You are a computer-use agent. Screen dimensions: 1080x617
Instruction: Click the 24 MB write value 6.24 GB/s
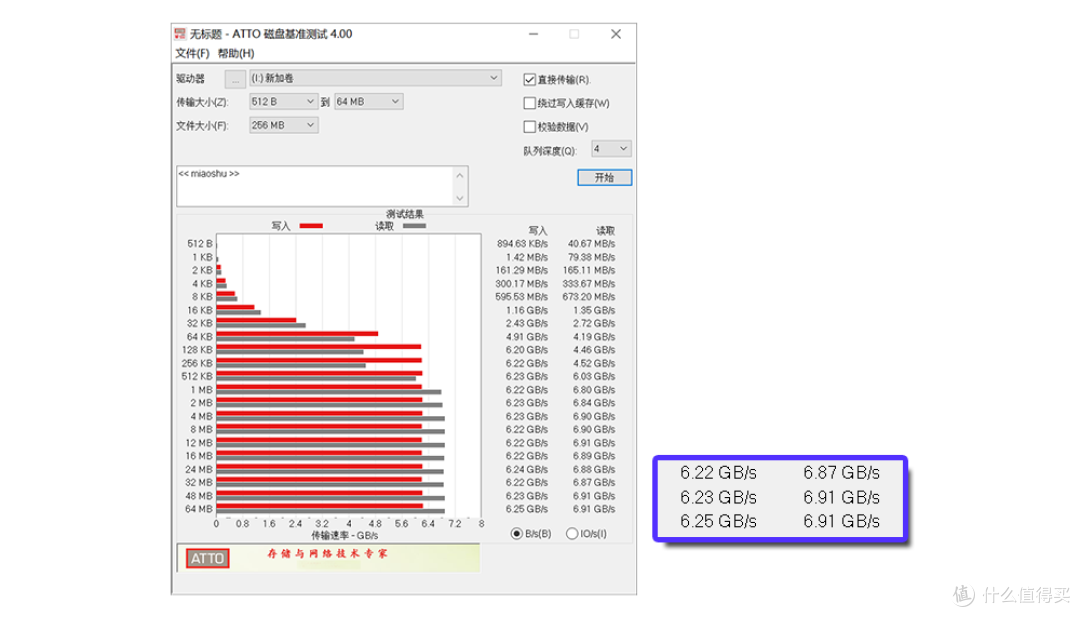tap(527, 470)
